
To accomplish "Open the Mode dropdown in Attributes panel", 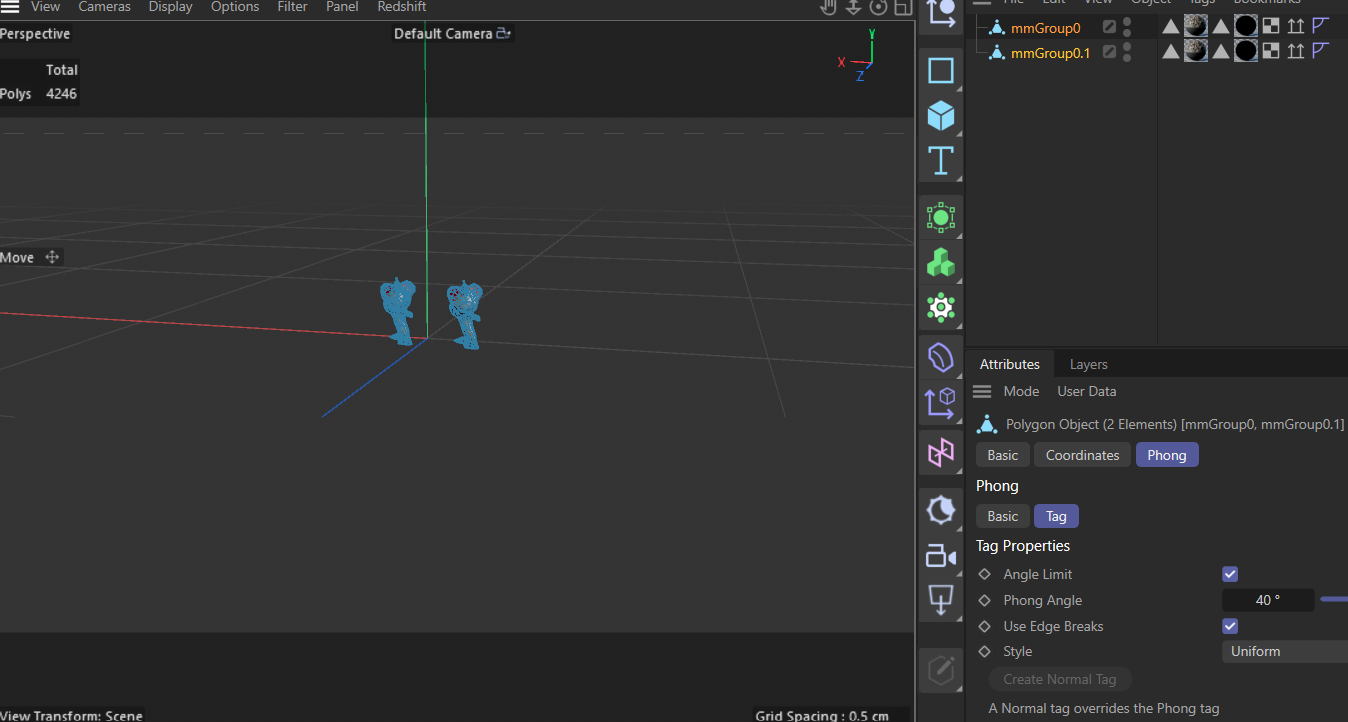I will 1021,391.
